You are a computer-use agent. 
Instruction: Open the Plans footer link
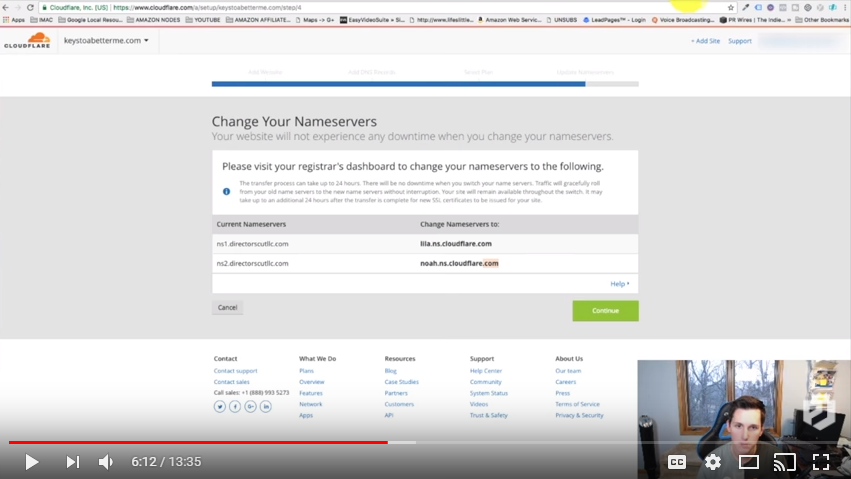tap(306, 371)
